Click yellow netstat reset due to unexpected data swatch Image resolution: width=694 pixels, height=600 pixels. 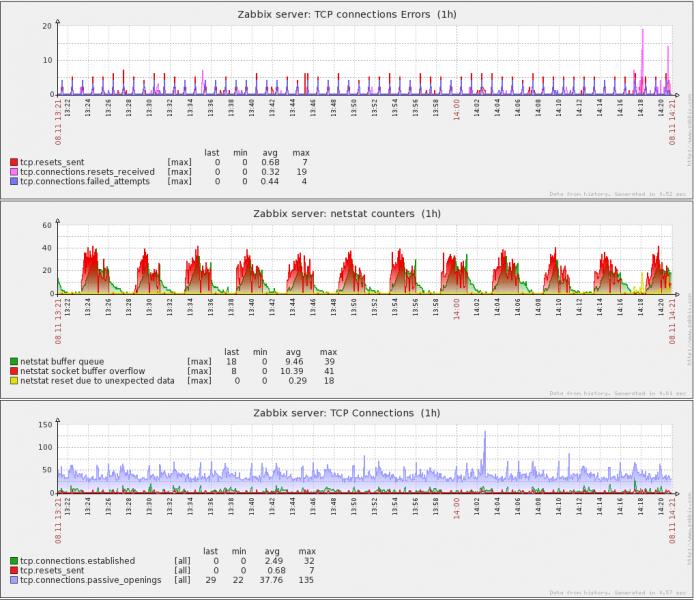tap(14, 381)
